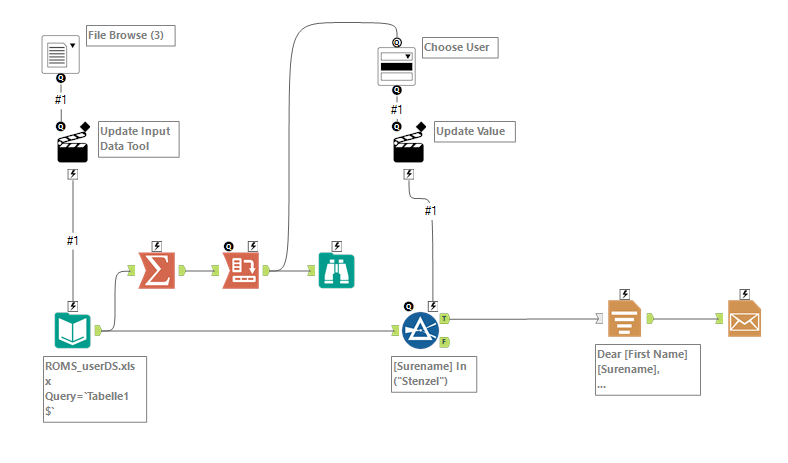The height and width of the screenshot is (463, 788).
Task: Select the Report Text tool icon
Action: point(624,319)
